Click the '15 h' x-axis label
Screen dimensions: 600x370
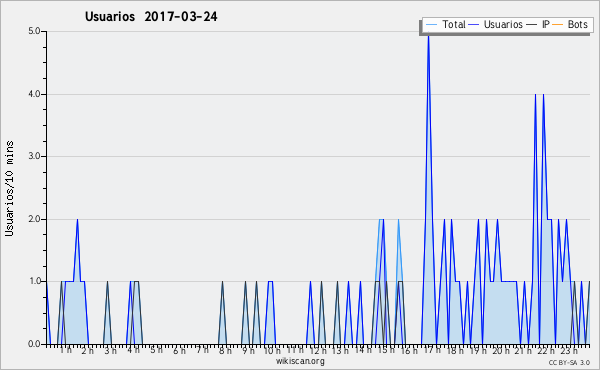pos(386,350)
